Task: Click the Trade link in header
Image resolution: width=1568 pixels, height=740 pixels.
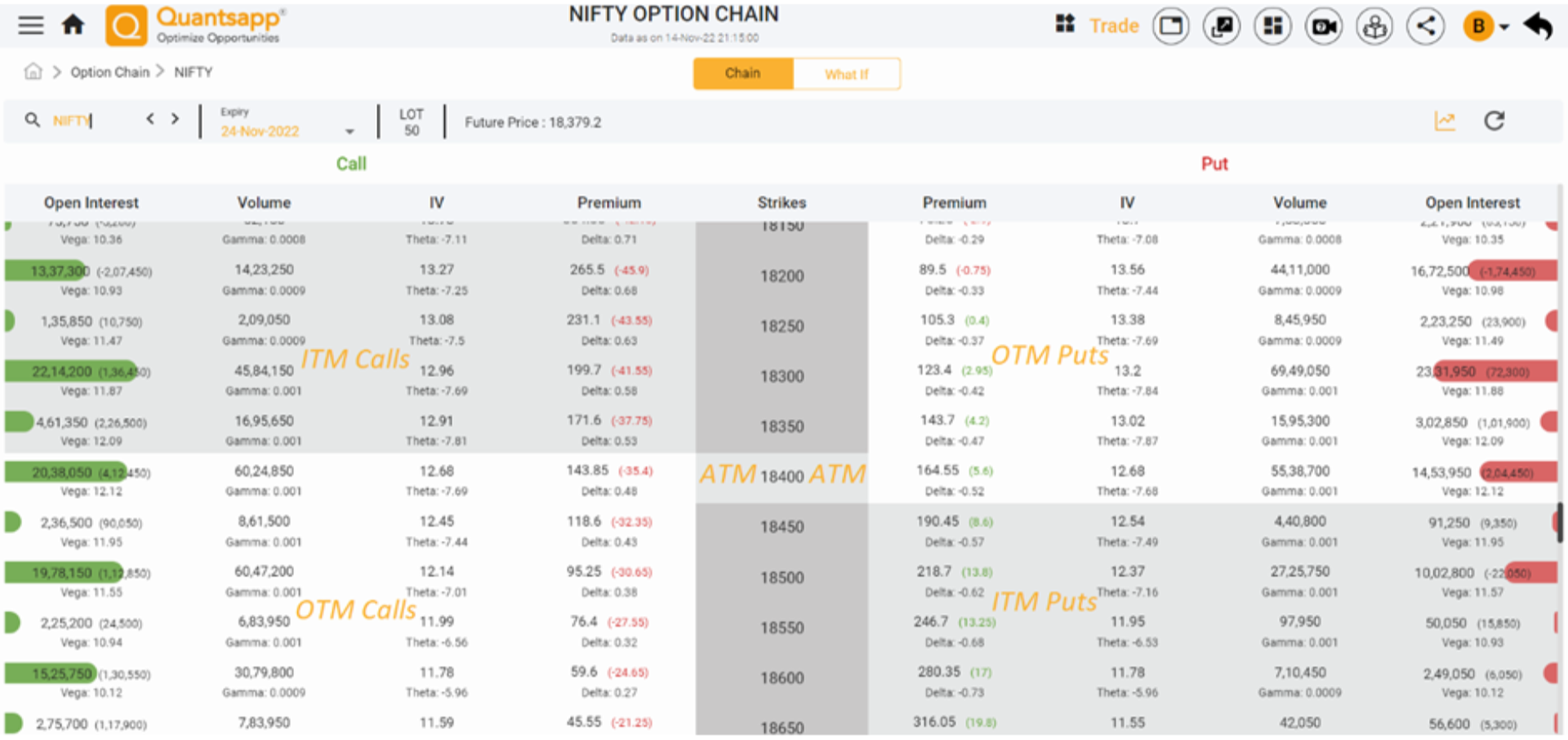Action: 1114,26
